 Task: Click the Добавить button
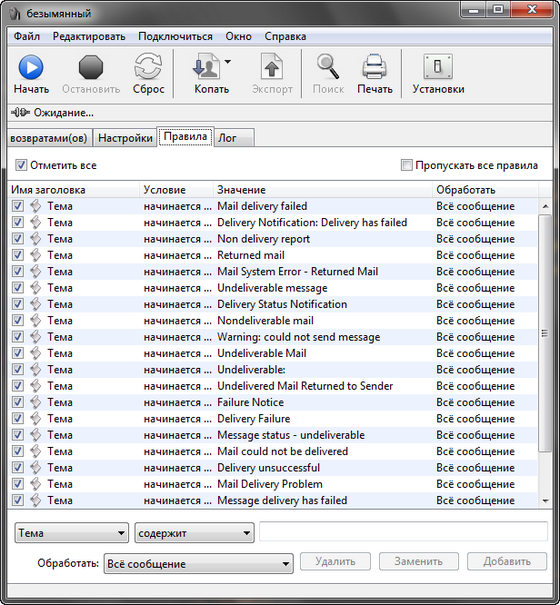point(507,561)
